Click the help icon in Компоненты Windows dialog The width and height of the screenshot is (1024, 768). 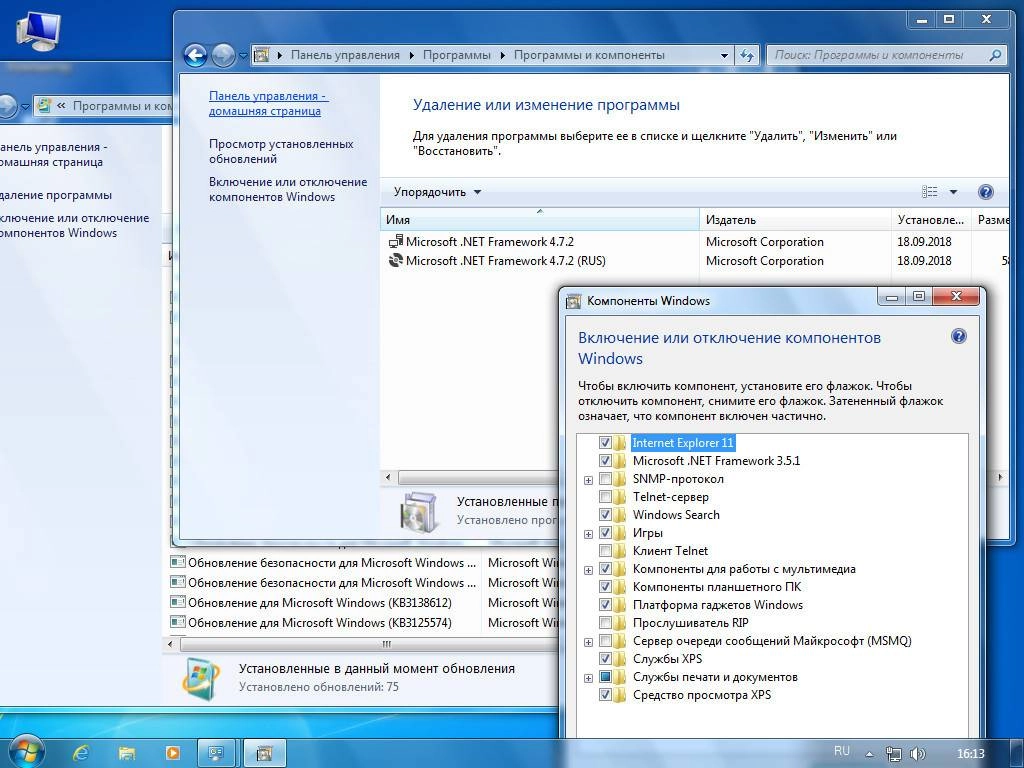(958, 336)
